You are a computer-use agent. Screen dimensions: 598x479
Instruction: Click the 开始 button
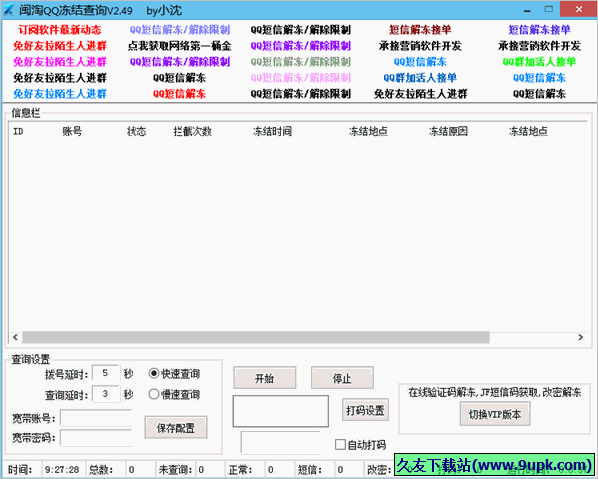coord(264,378)
